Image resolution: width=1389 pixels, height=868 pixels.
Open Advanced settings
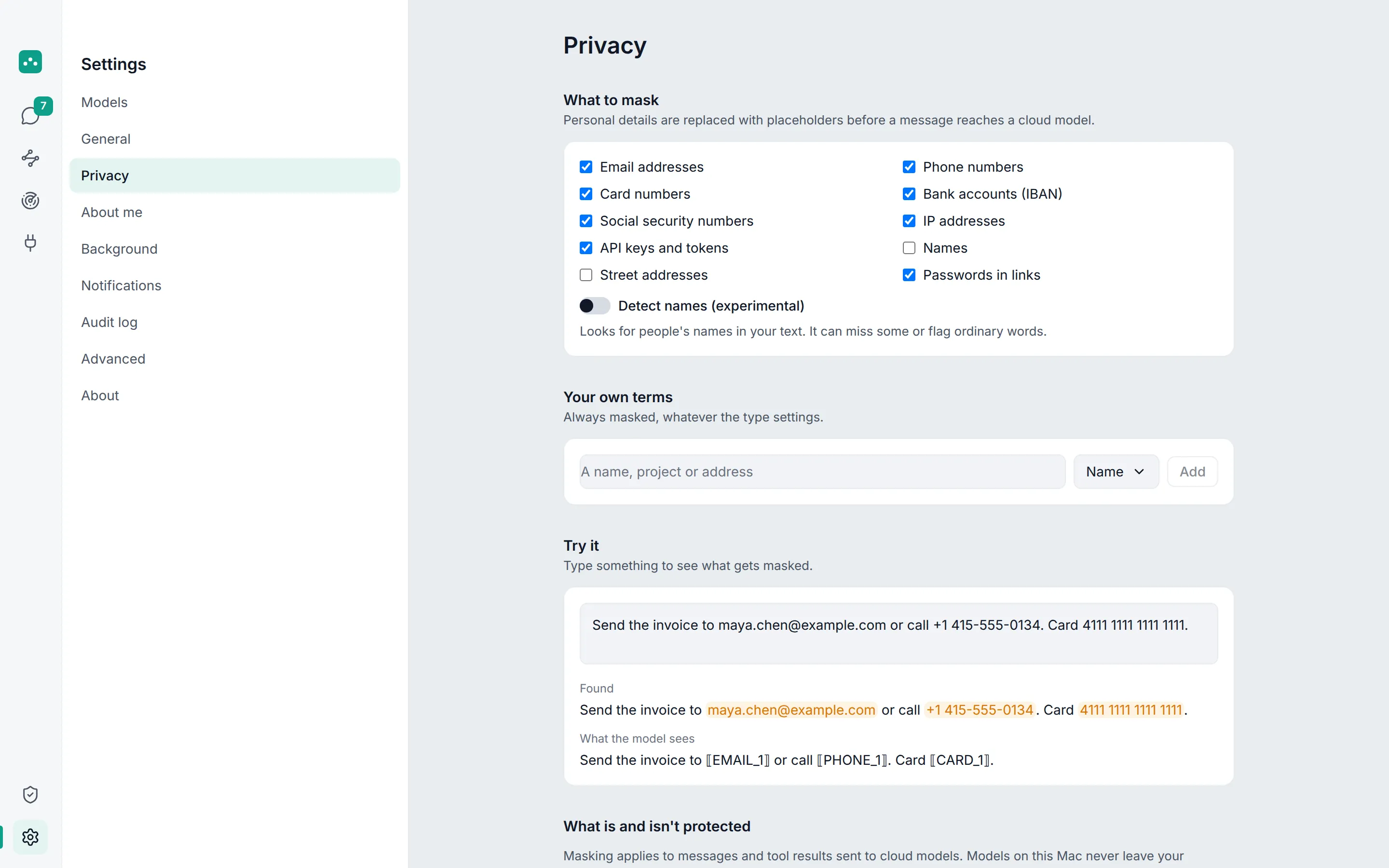coord(235,359)
